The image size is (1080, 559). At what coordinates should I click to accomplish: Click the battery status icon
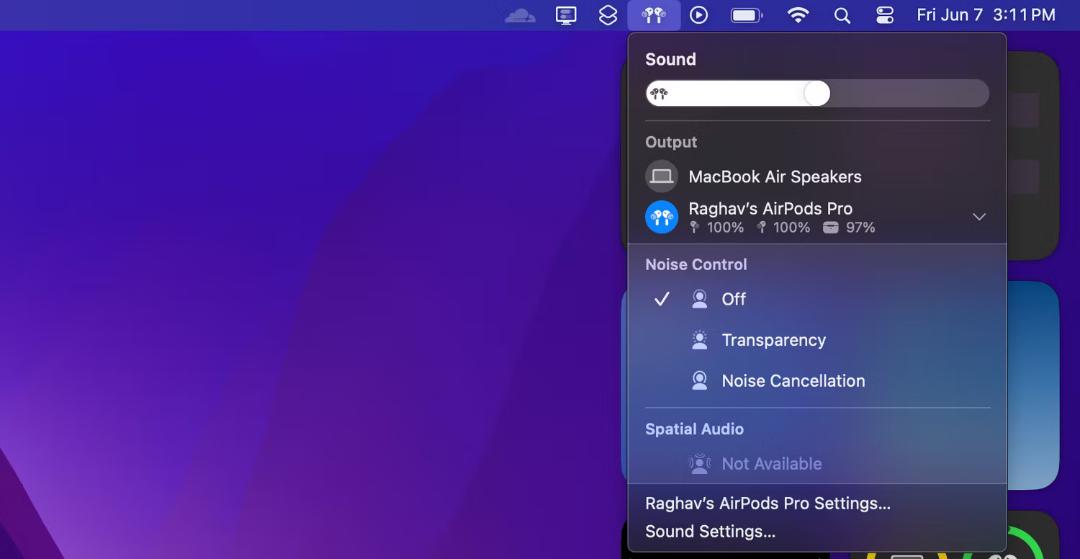coord(747,15)
